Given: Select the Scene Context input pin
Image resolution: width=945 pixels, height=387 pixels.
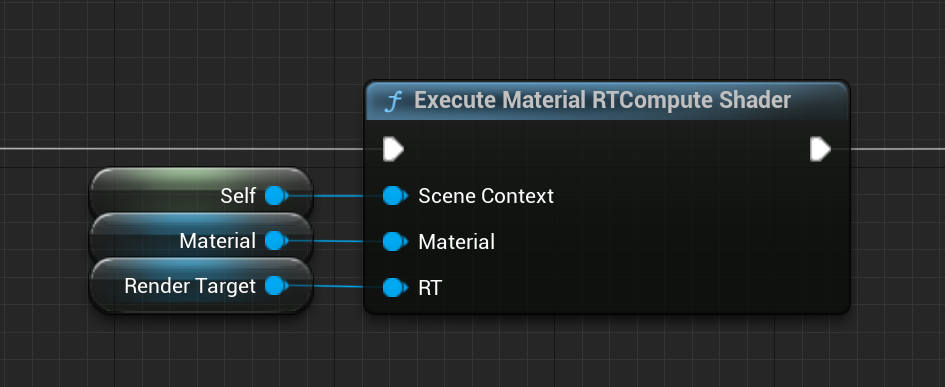Looking at the screenshot, I should click(395, 196).
